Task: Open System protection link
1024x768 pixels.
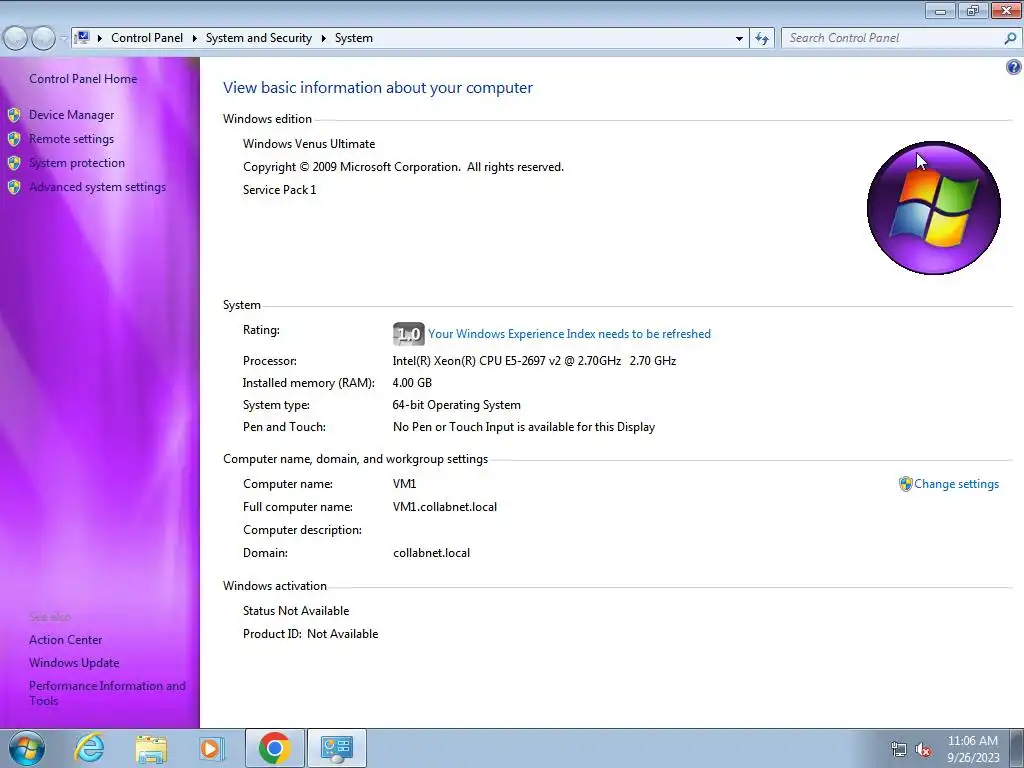Action: [x=76, y=163]
